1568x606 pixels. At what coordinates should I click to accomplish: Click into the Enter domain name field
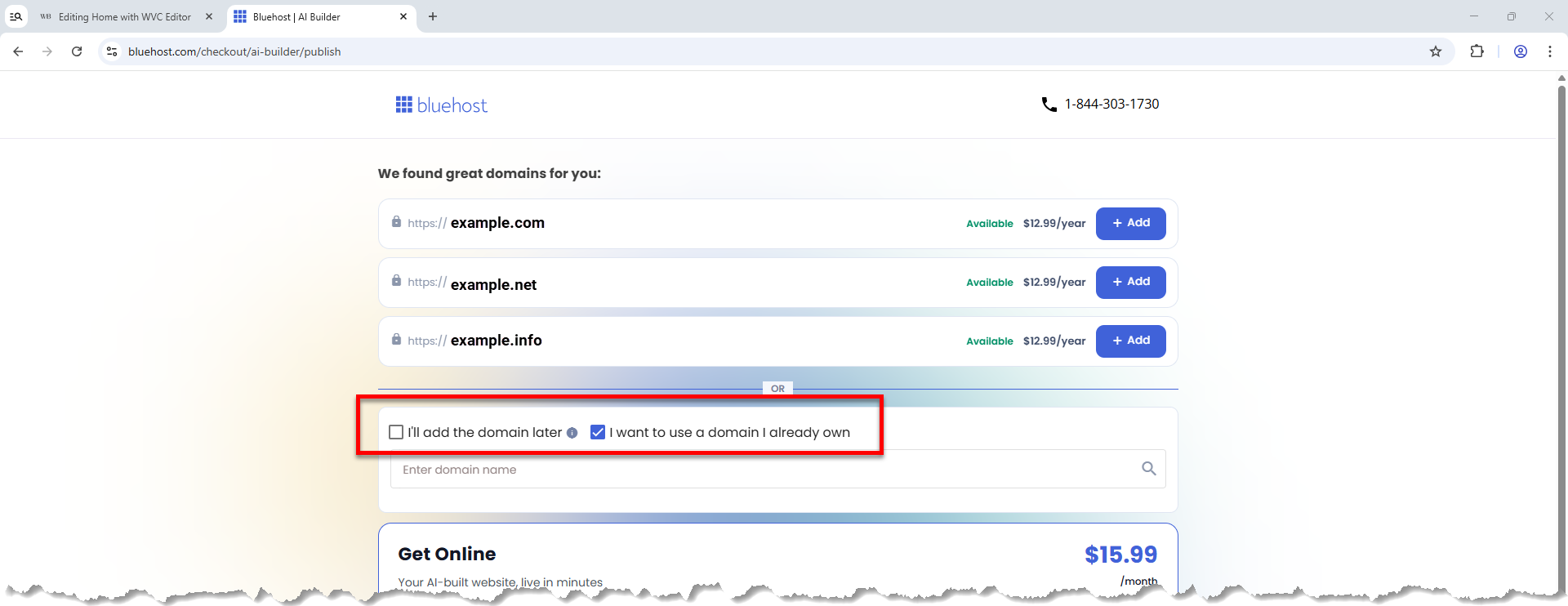[x=777, y=469]
